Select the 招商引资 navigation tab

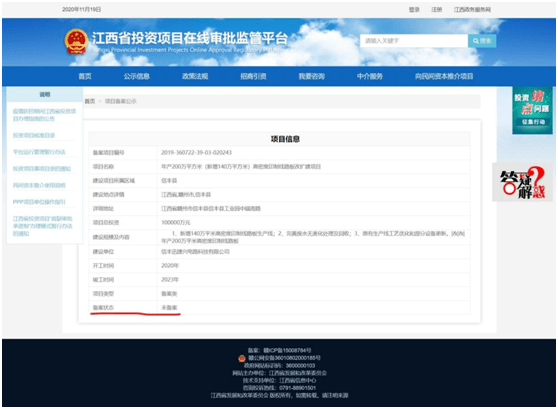pyautogui.click(x=253, y=76)
